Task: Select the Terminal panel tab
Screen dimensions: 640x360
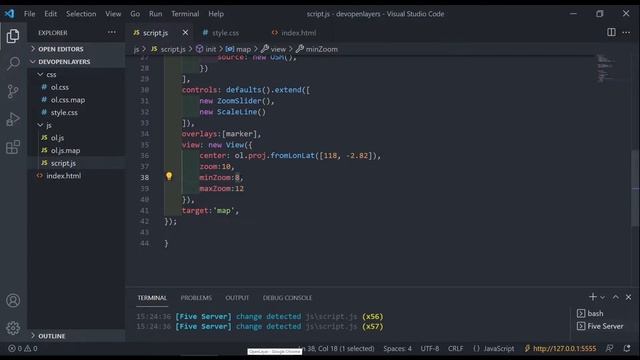Action: pyautogui.click(x=152, y=298)
